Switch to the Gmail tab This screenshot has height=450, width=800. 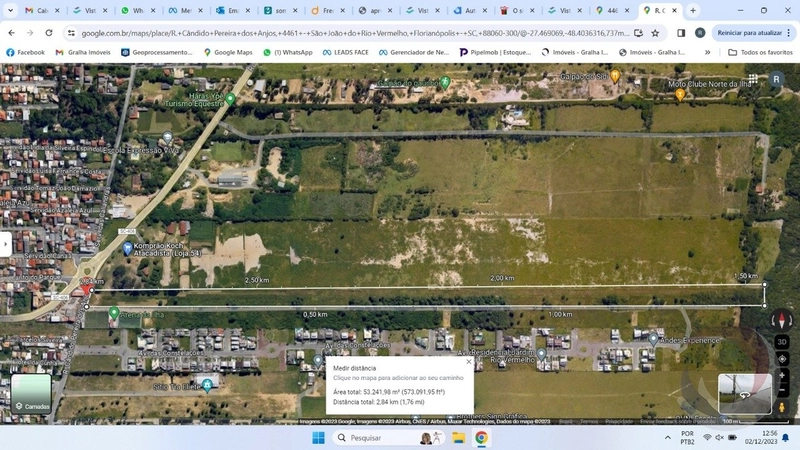click(x=42, y=10)
